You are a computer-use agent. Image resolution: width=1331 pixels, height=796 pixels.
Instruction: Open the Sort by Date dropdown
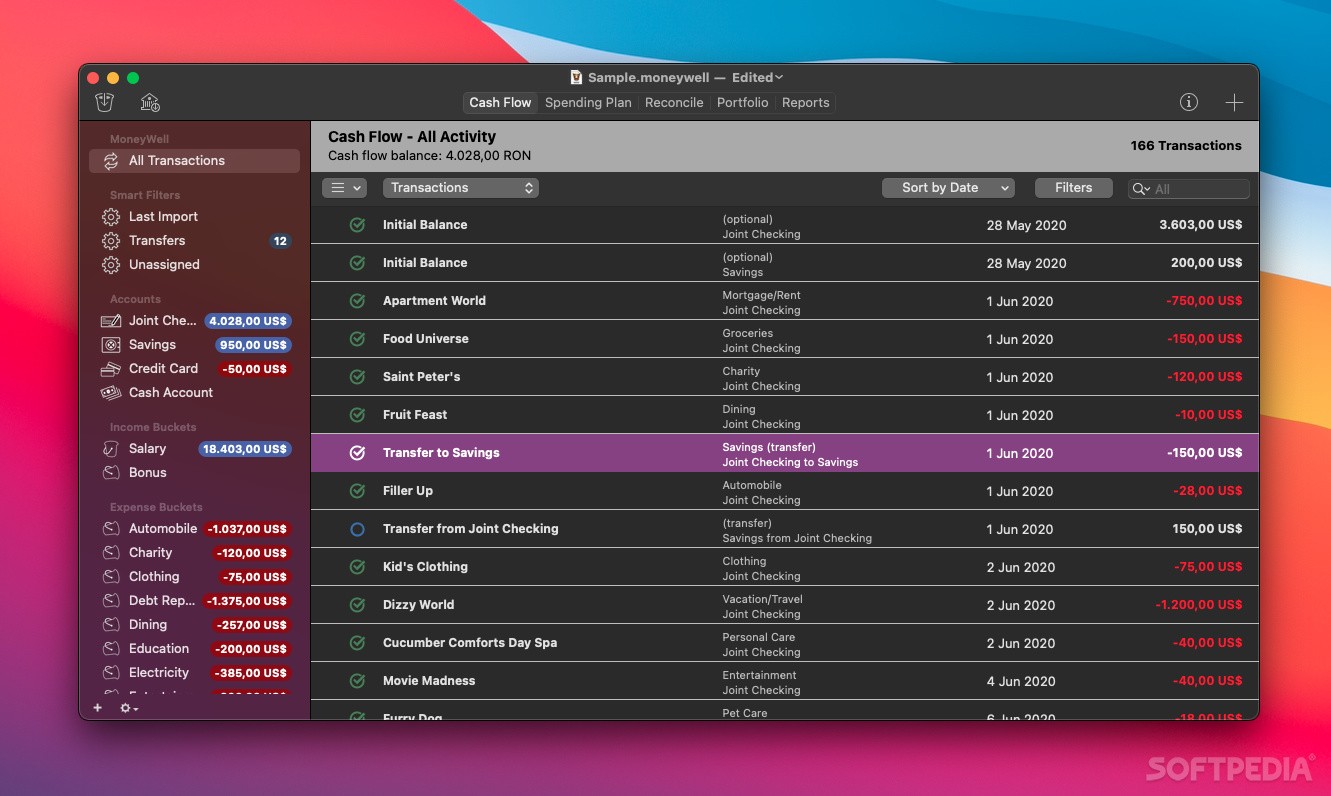click(947, 187)
